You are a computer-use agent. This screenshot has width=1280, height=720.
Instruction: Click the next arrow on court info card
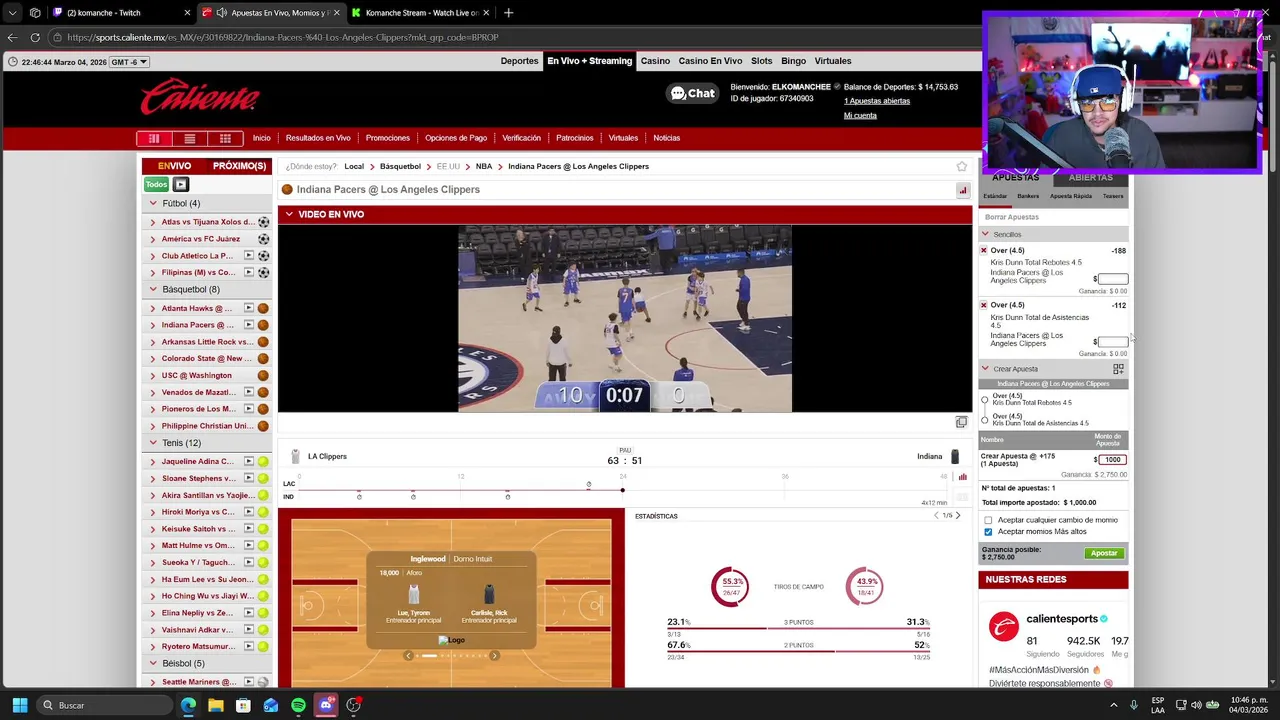point(494,656)
